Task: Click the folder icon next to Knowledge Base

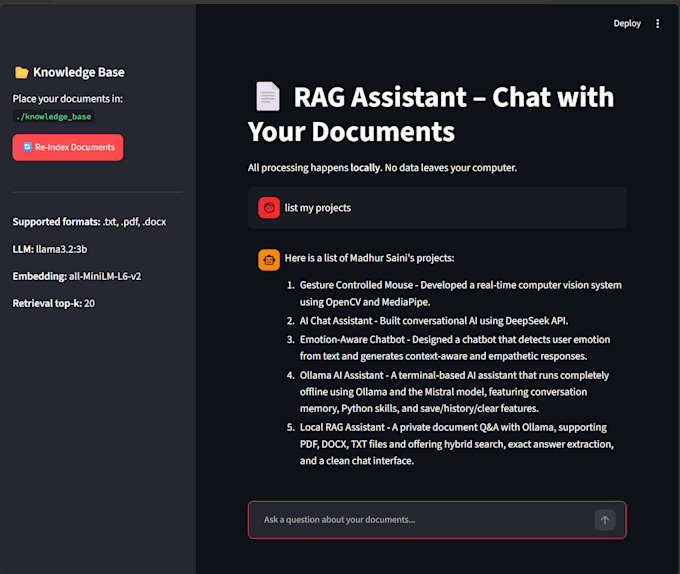Action: (x=21, y=72)
